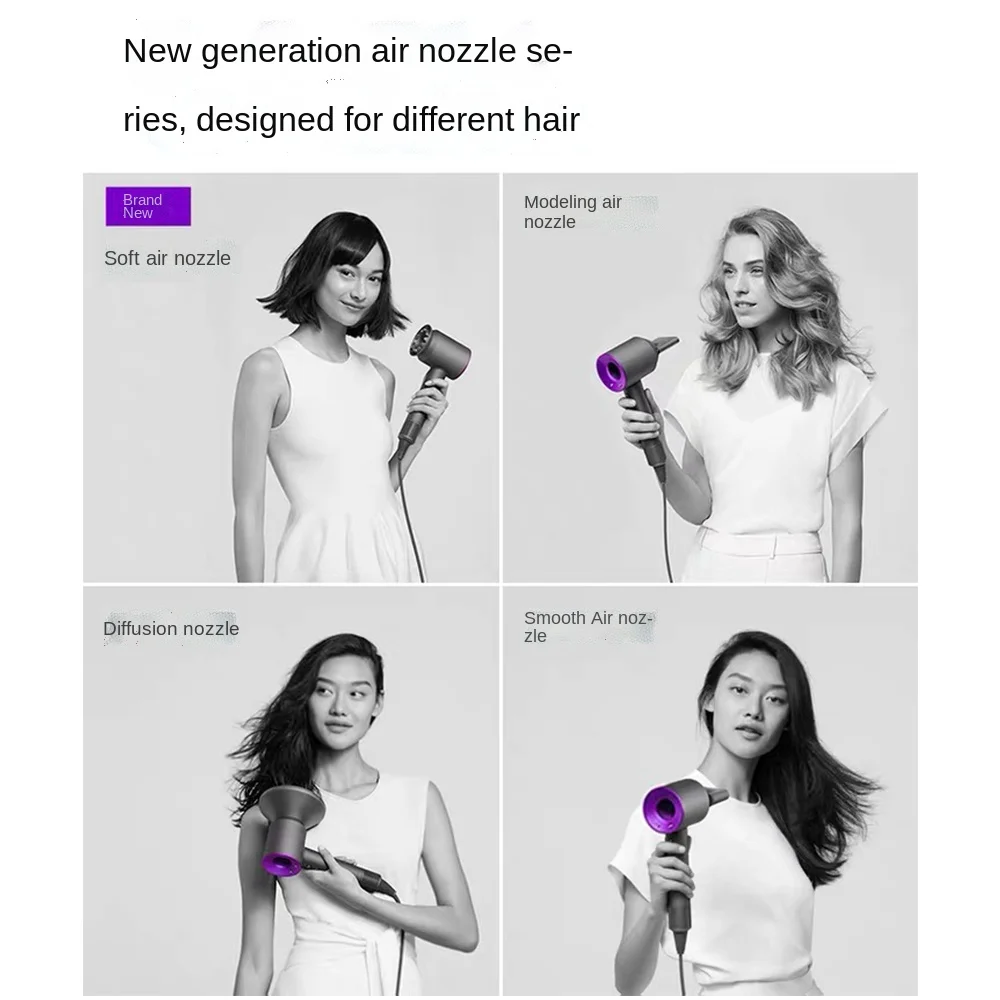Click the Smooth Air nozzle label
The width and height of the screenshot is (1000, 1000).
[x=588, y=627]
